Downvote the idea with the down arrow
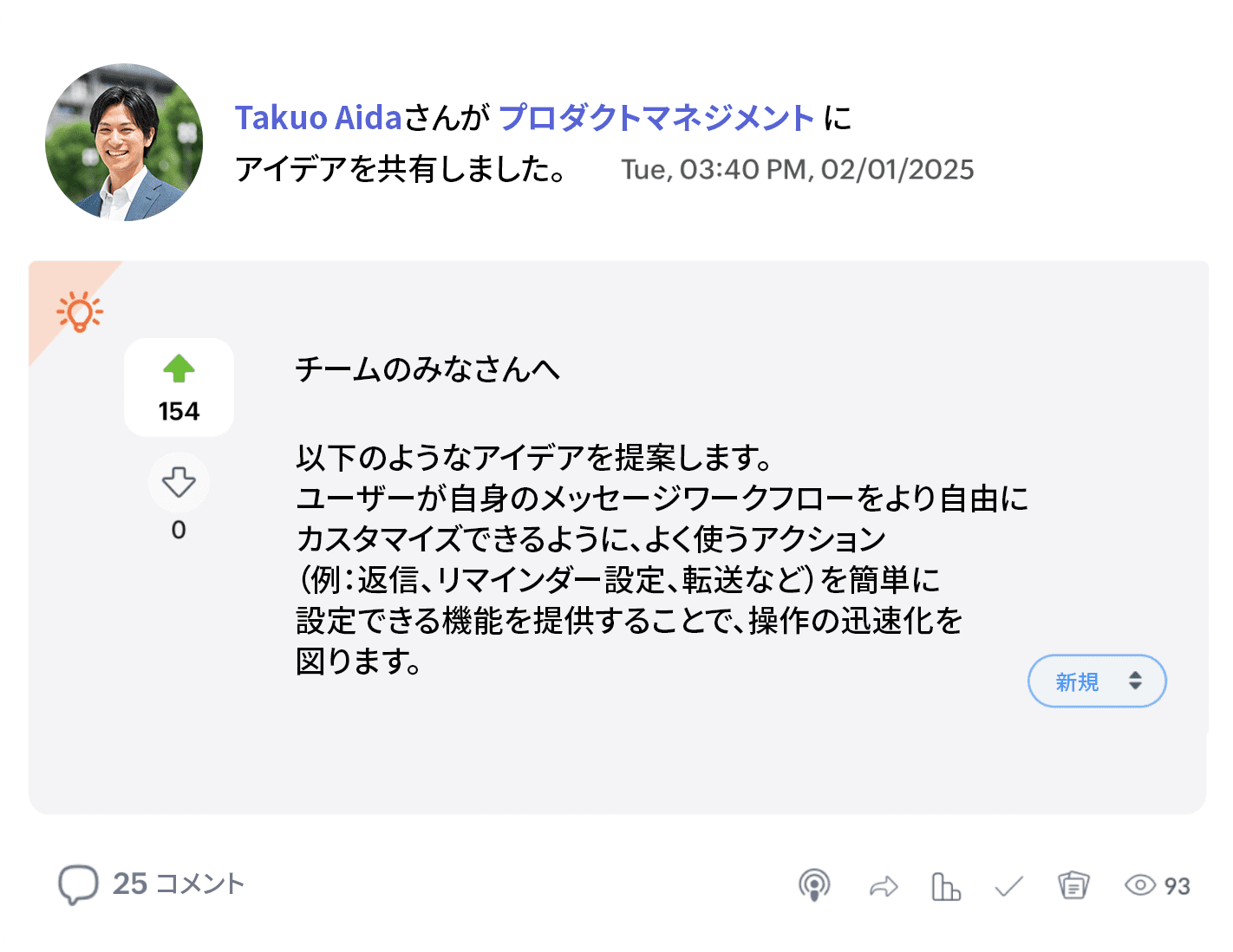Screen dimensions: 1233x952 click(179, 482)
